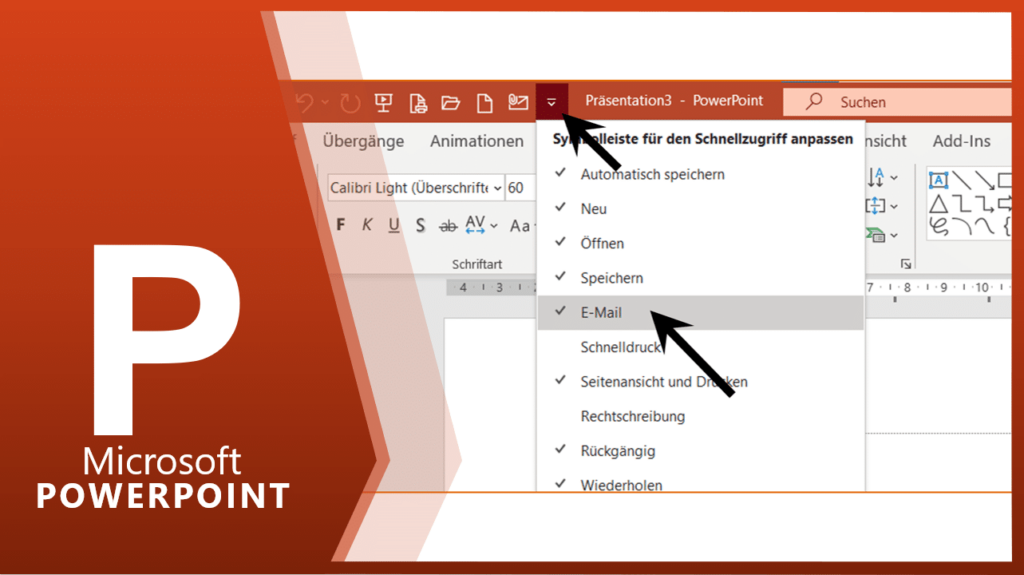Toggle italic formatting with the K button

(x=367, y=225)
